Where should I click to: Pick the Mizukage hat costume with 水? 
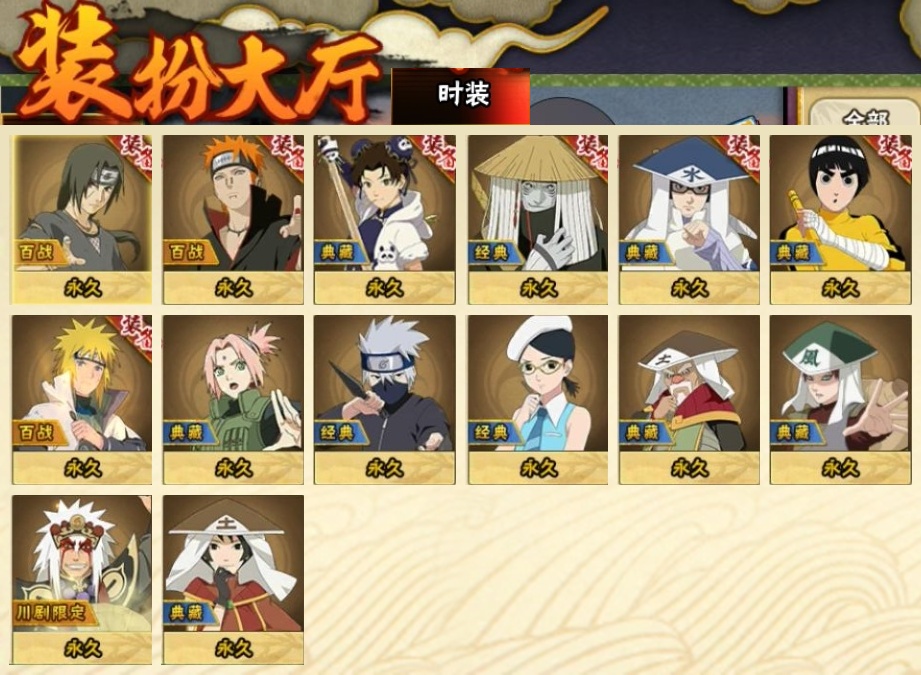click(x=689, y=220)
